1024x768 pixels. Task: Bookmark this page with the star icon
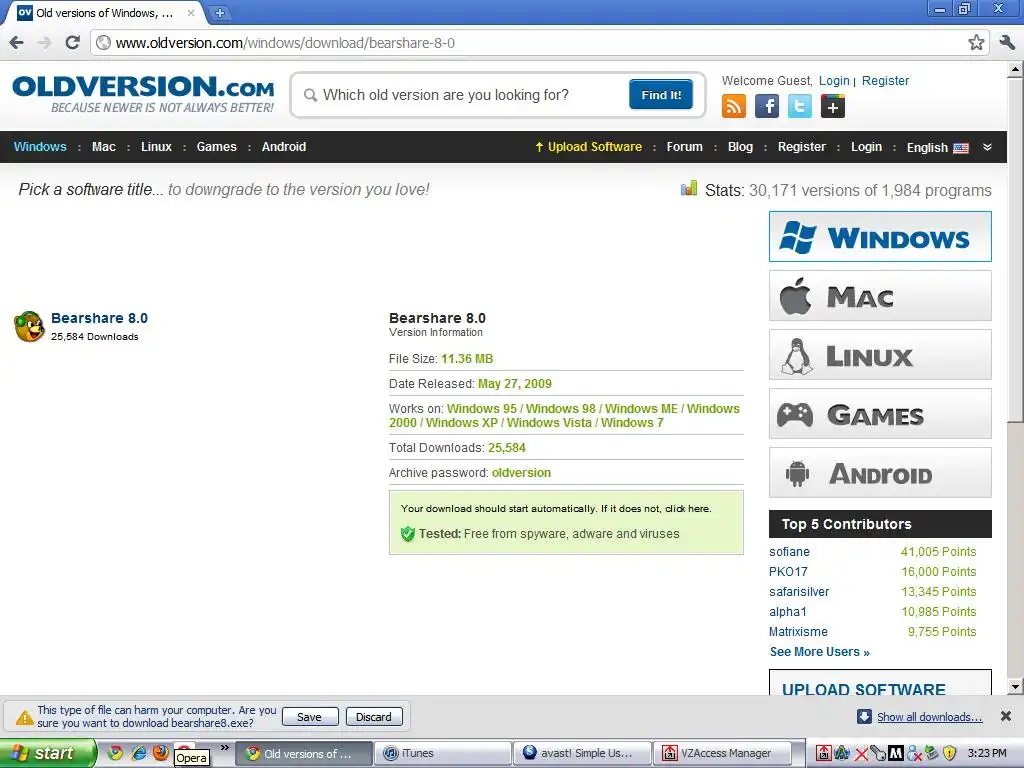click(x=976, y=43)
